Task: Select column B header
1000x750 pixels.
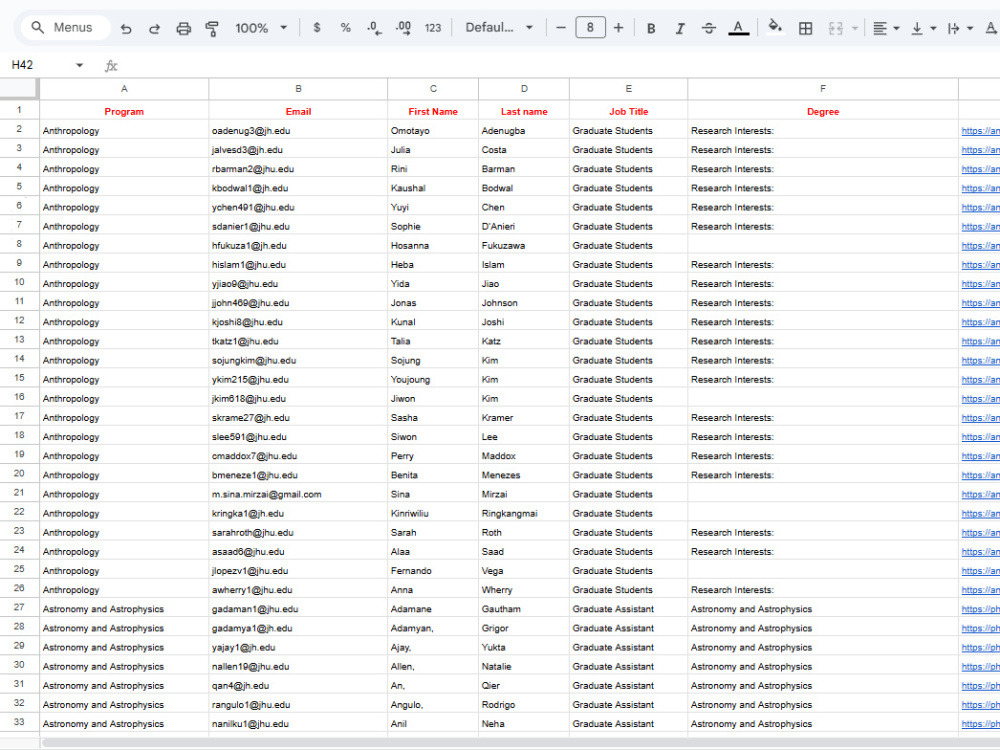Action: click(298, 89)
